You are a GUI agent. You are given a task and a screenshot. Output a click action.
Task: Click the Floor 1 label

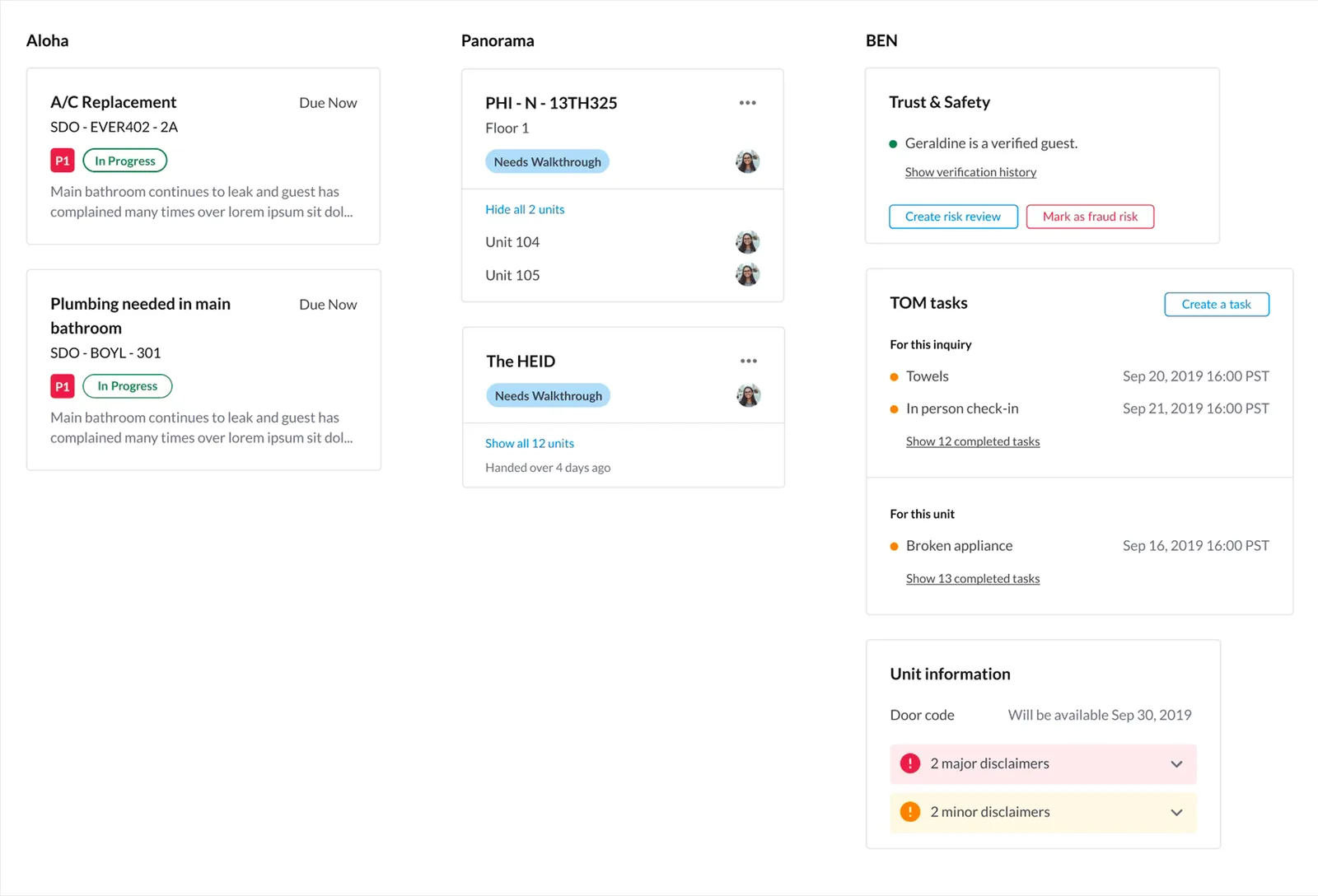tap(507, 128)
